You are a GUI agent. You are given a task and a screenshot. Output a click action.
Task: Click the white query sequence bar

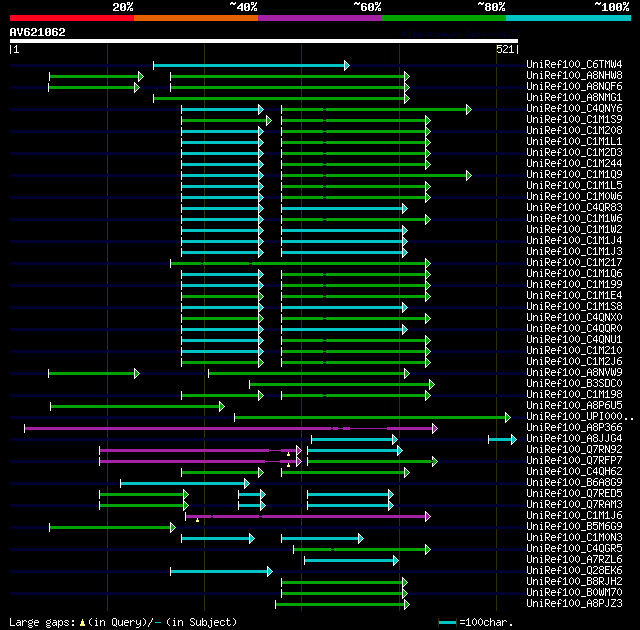(264, 41)
